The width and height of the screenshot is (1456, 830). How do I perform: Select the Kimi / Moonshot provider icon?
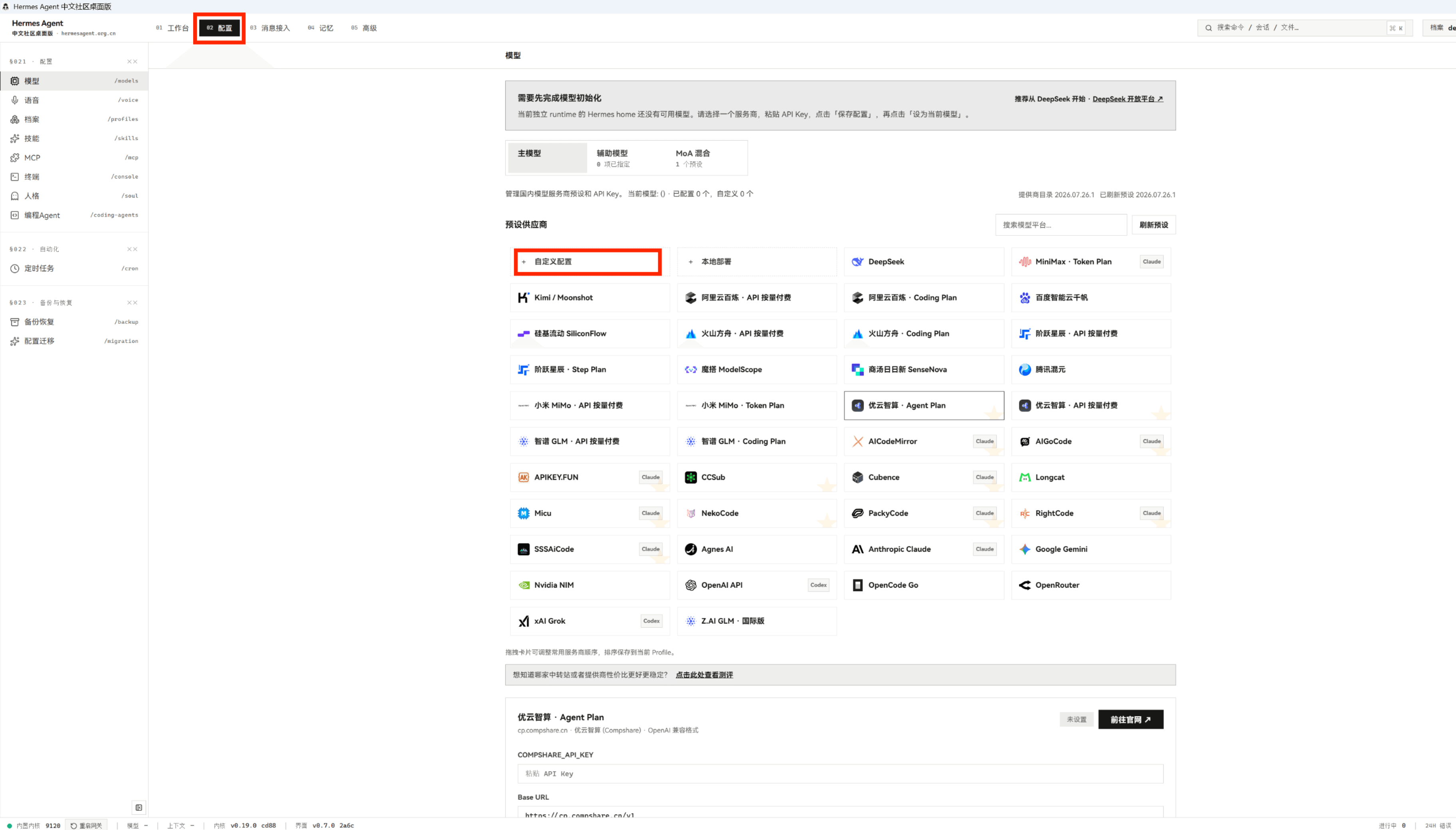point(523,297)
